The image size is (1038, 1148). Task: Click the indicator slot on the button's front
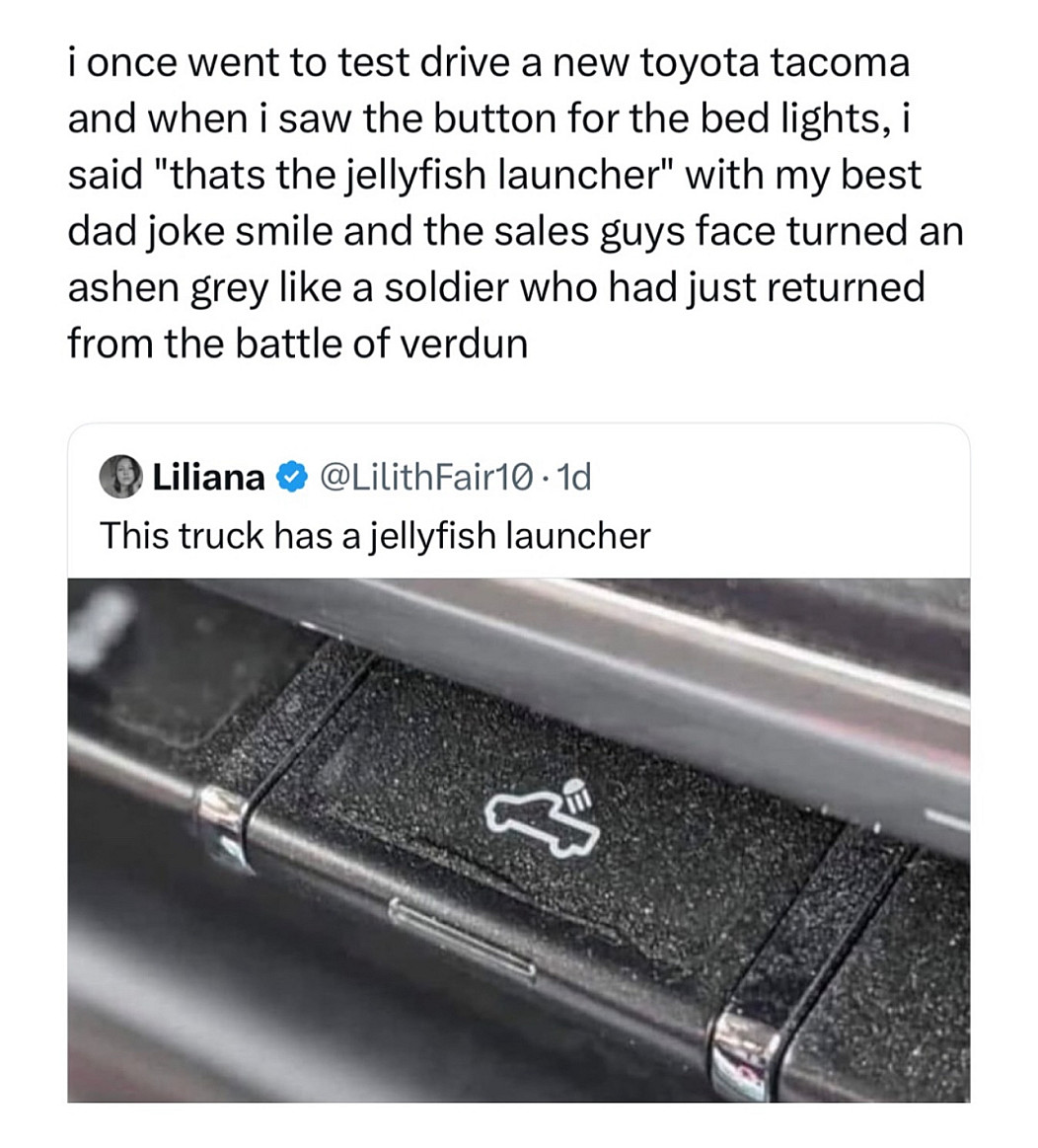(x=462, y=938)
